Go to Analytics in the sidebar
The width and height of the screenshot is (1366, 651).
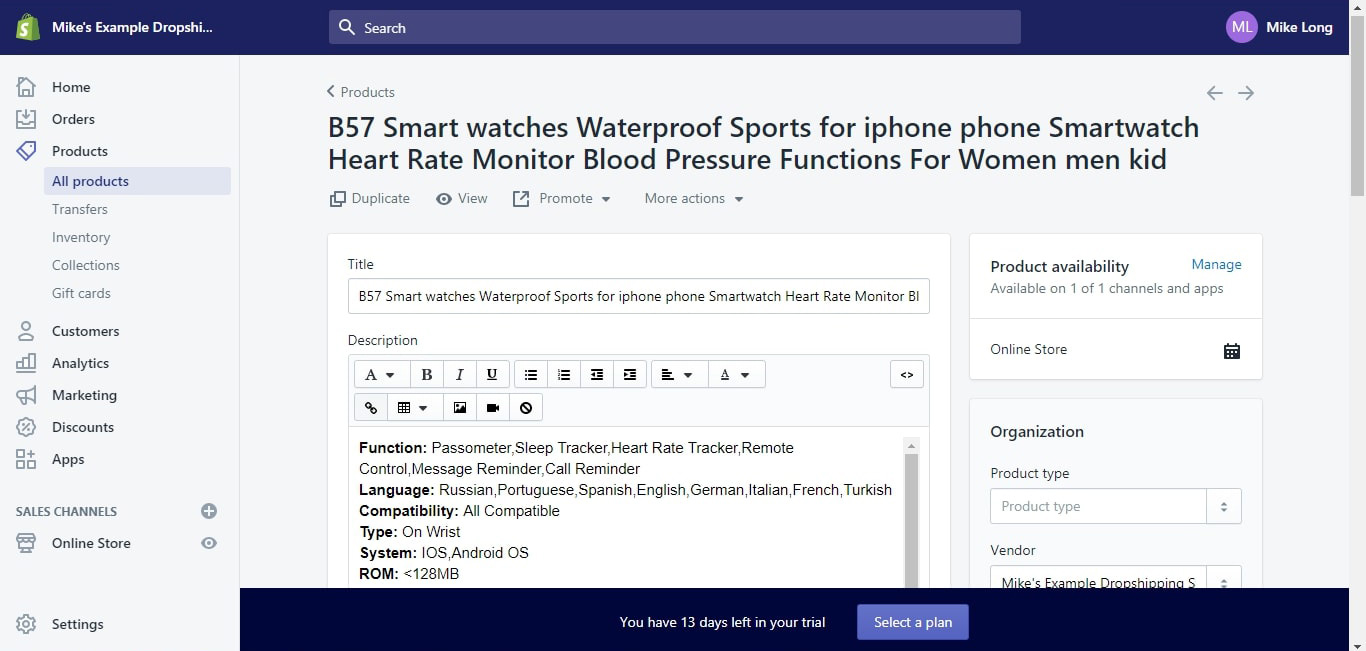tap(80, 363)
